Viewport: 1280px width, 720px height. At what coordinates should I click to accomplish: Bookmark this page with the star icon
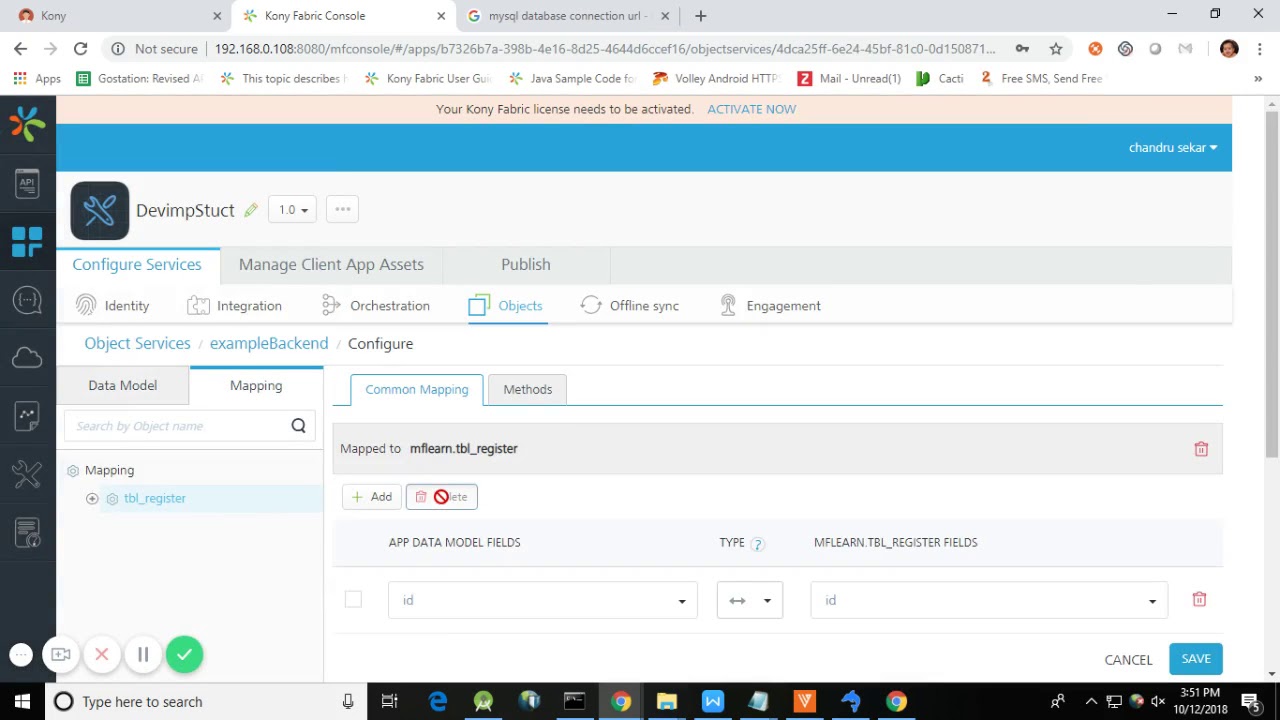(1056, 48)
